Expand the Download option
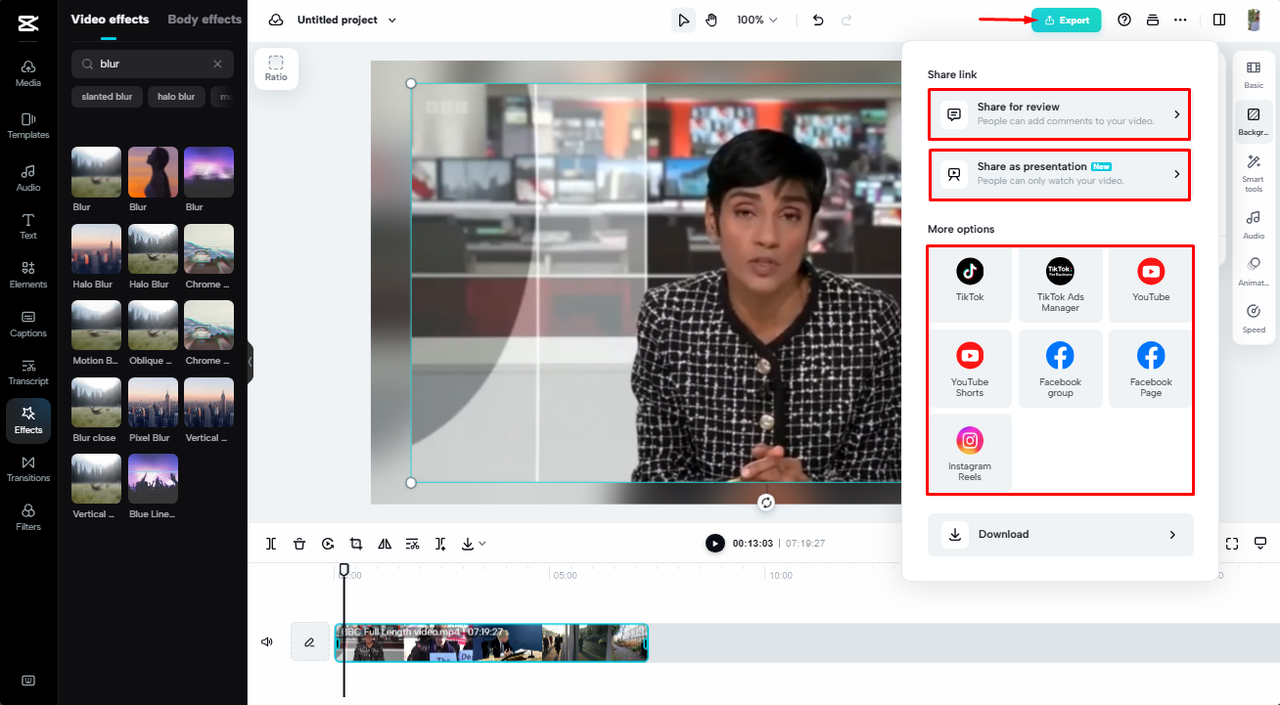The image size is (1280, 705). 1060,534
